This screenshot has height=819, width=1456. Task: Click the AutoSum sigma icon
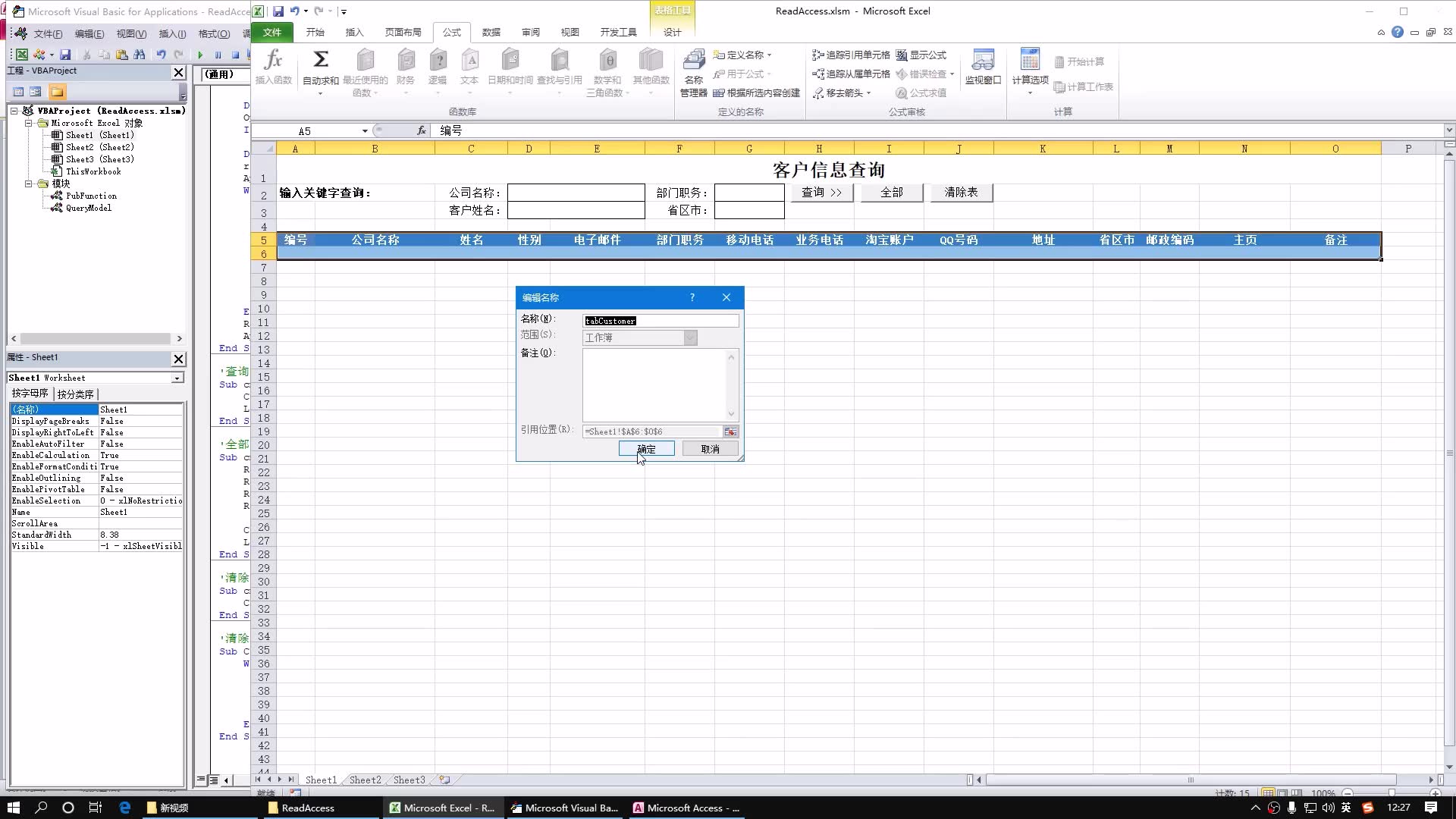point(321,61)
